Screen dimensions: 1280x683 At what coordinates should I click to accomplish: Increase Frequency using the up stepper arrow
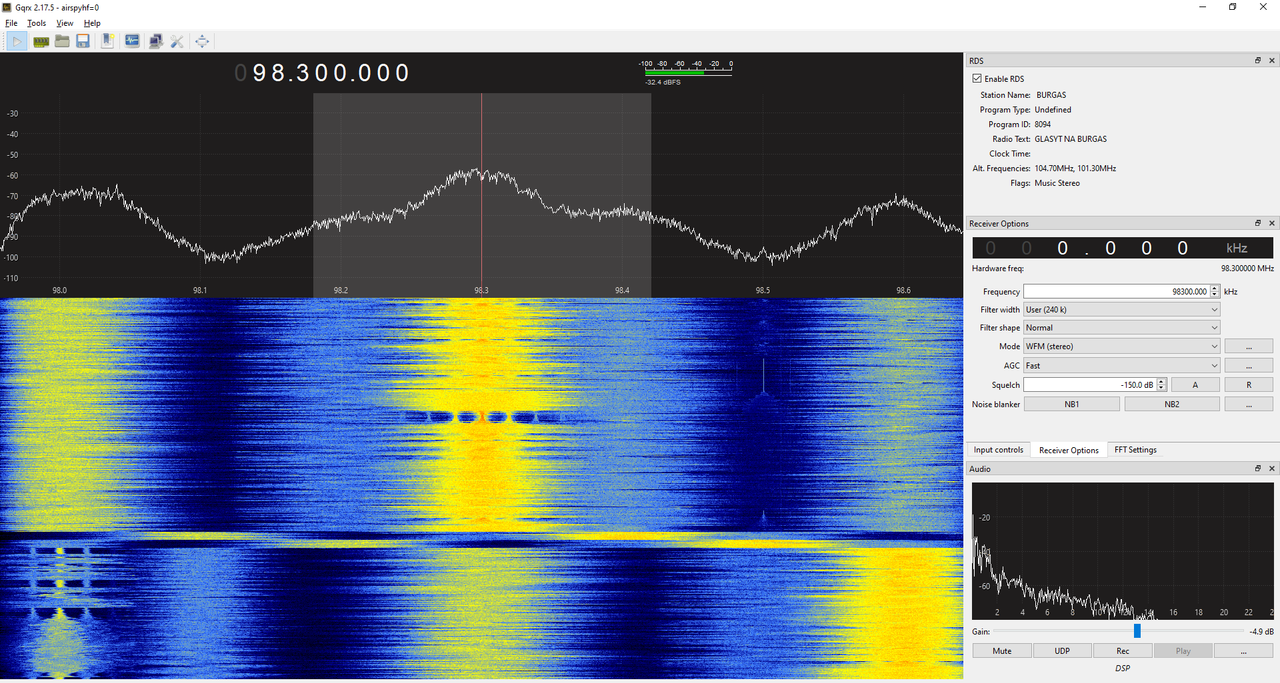pyautogui.click(x=1215, y=289)
